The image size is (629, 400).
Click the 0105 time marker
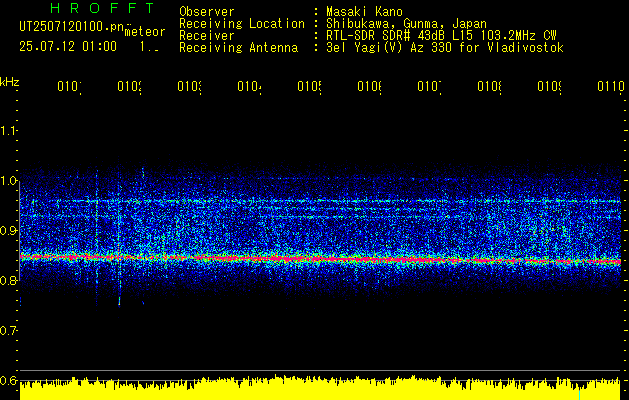[309, 86]
